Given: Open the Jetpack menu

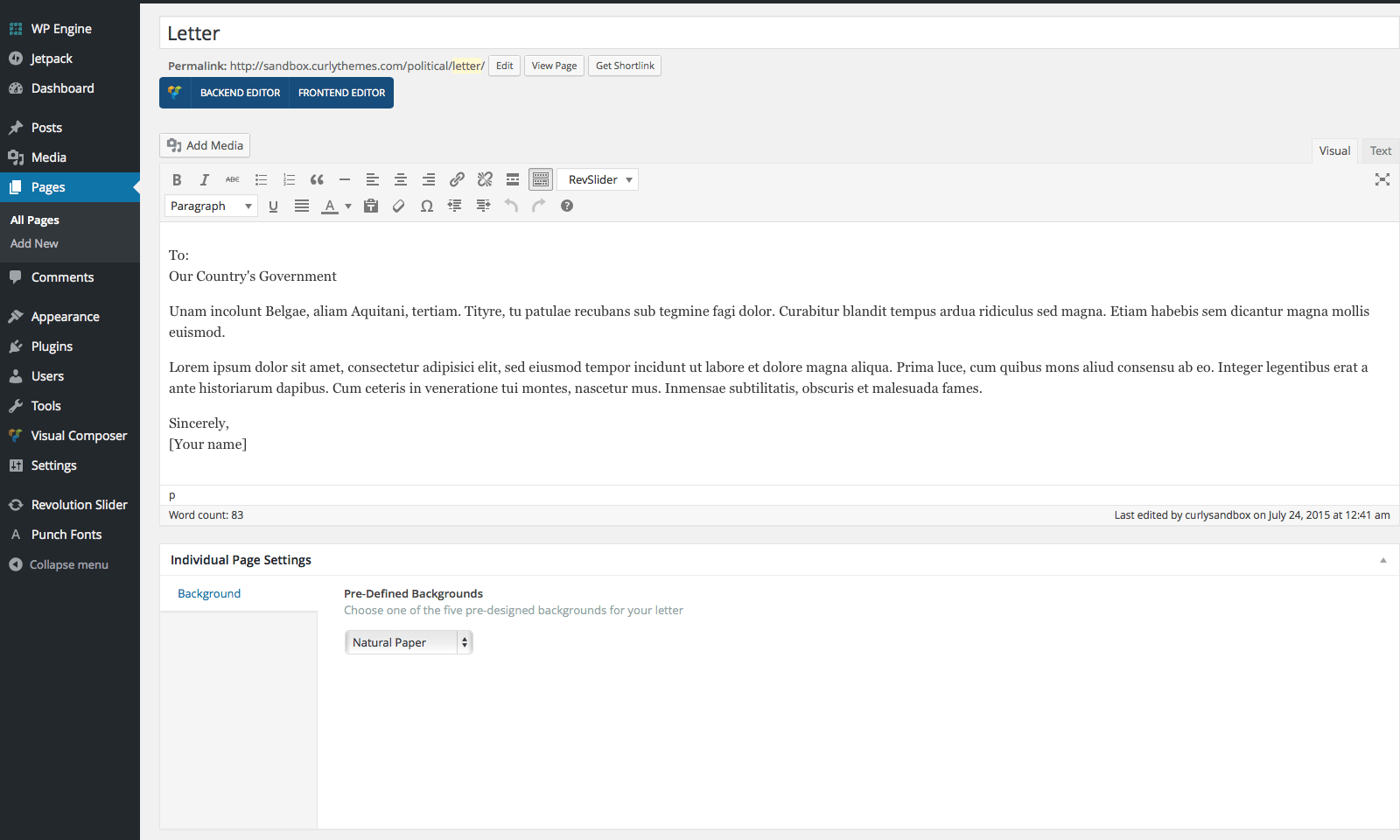Looking at the screenshot, I should [70, 59].
